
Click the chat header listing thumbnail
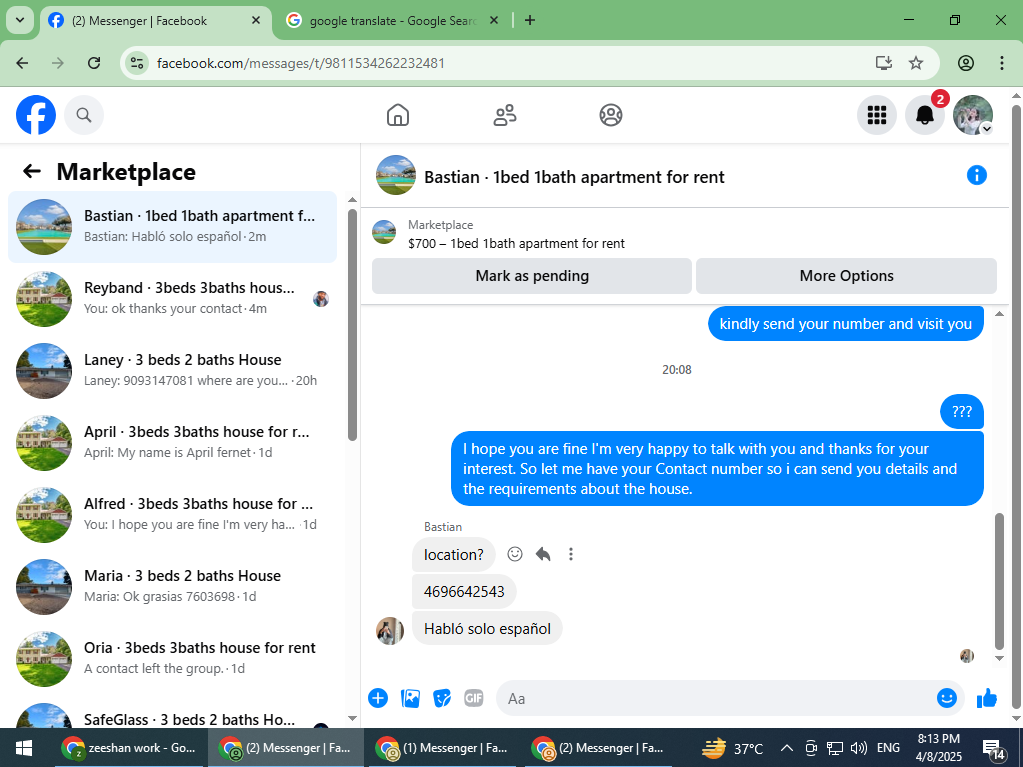(396, 175)
